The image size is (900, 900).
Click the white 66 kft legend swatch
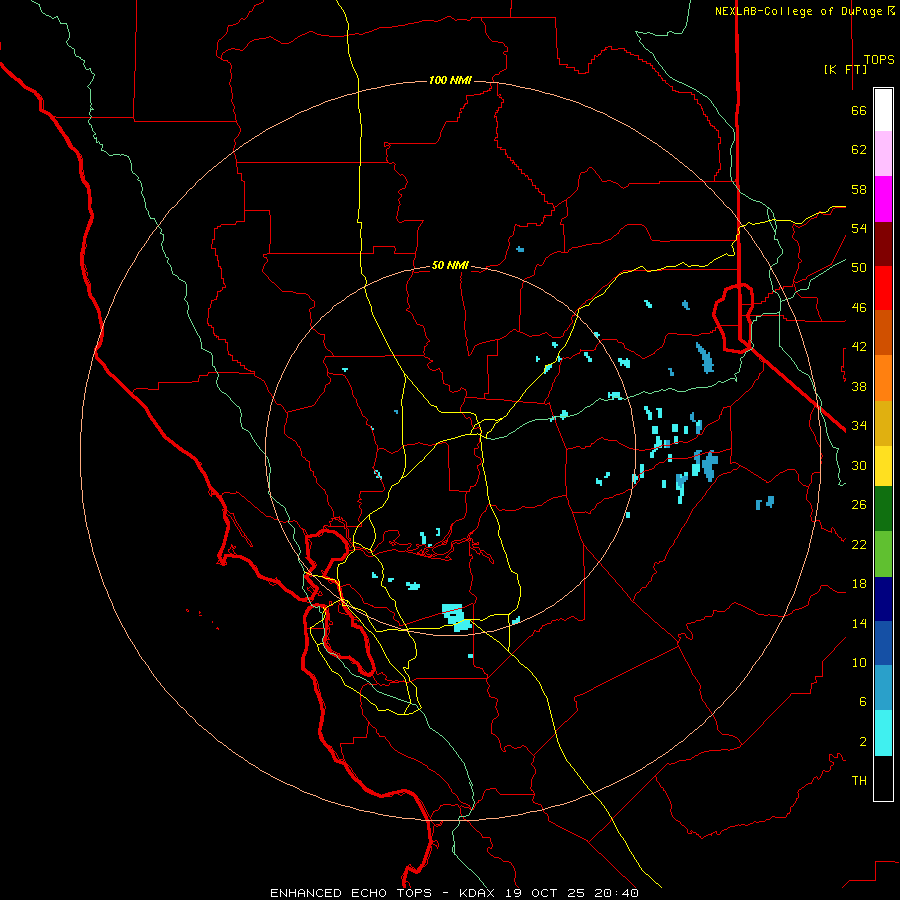pos(883,110)
